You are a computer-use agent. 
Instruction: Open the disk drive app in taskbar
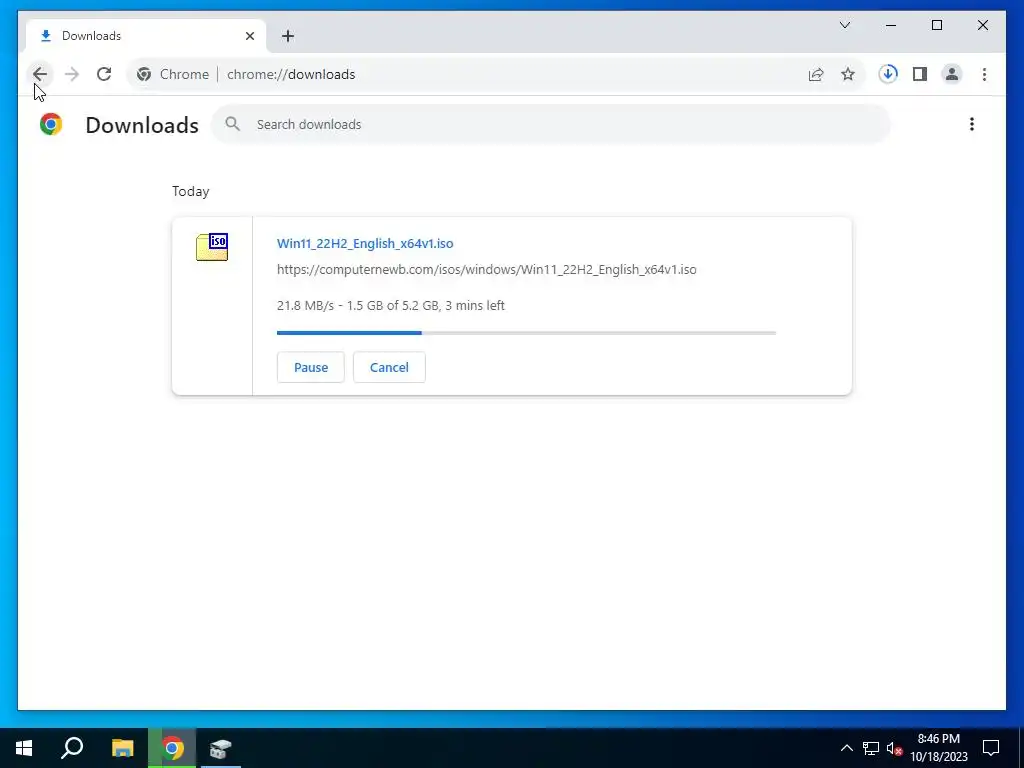(x=221, y=748)
